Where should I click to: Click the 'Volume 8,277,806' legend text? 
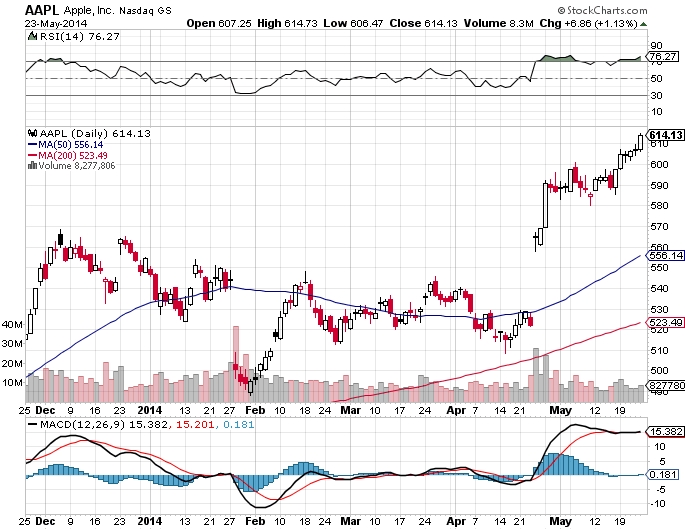tap(77, 166)
